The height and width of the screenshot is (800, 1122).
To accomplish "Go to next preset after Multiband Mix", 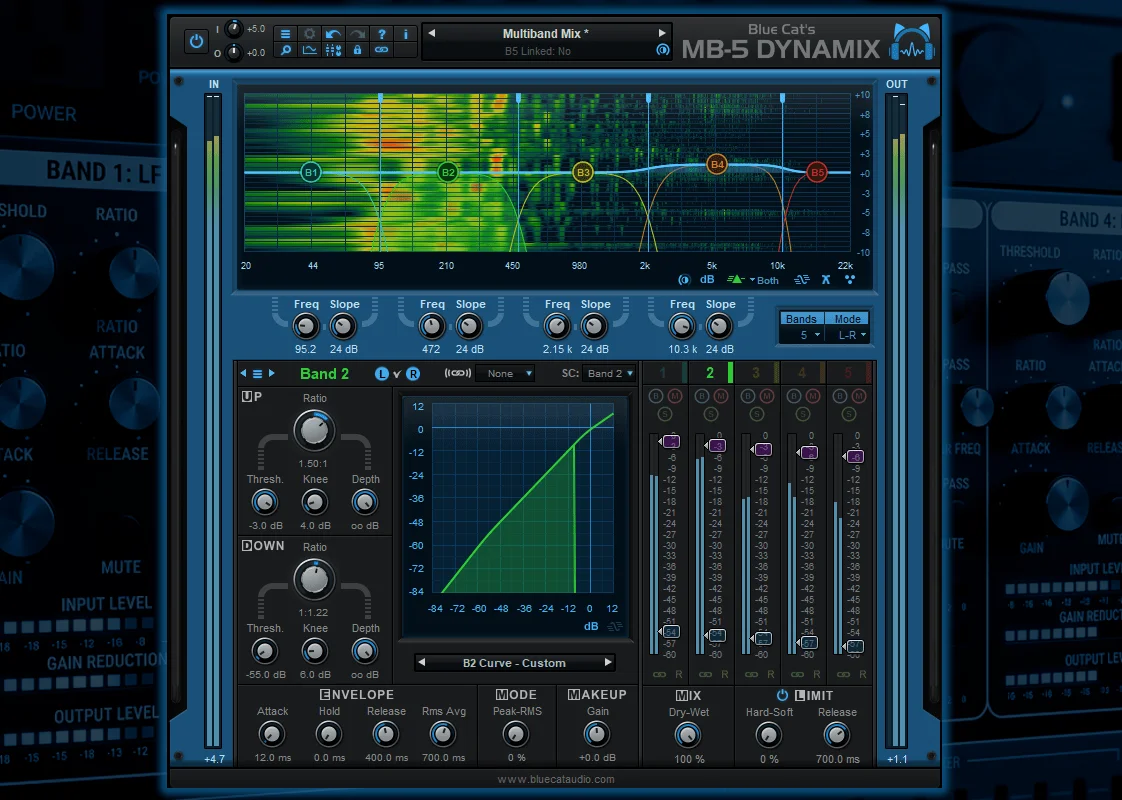I will [662, 33].
